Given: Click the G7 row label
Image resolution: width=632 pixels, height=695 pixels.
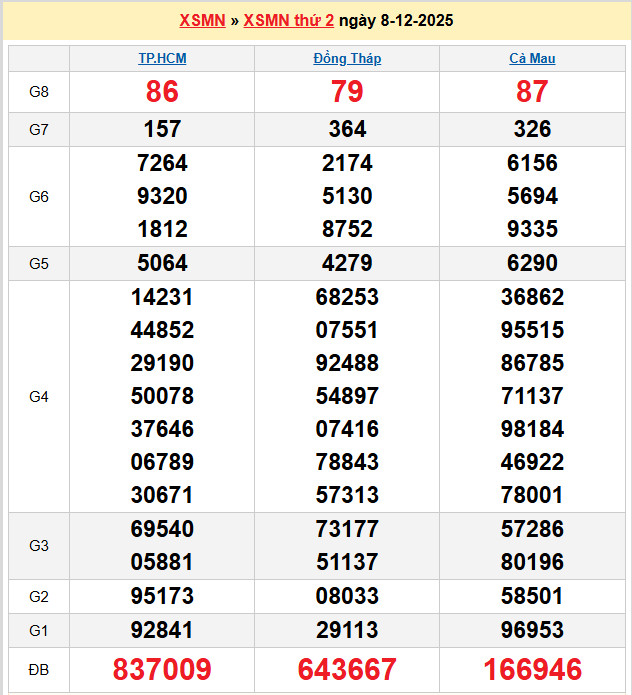Looking at the screenshot, I should tap(39, 129).
